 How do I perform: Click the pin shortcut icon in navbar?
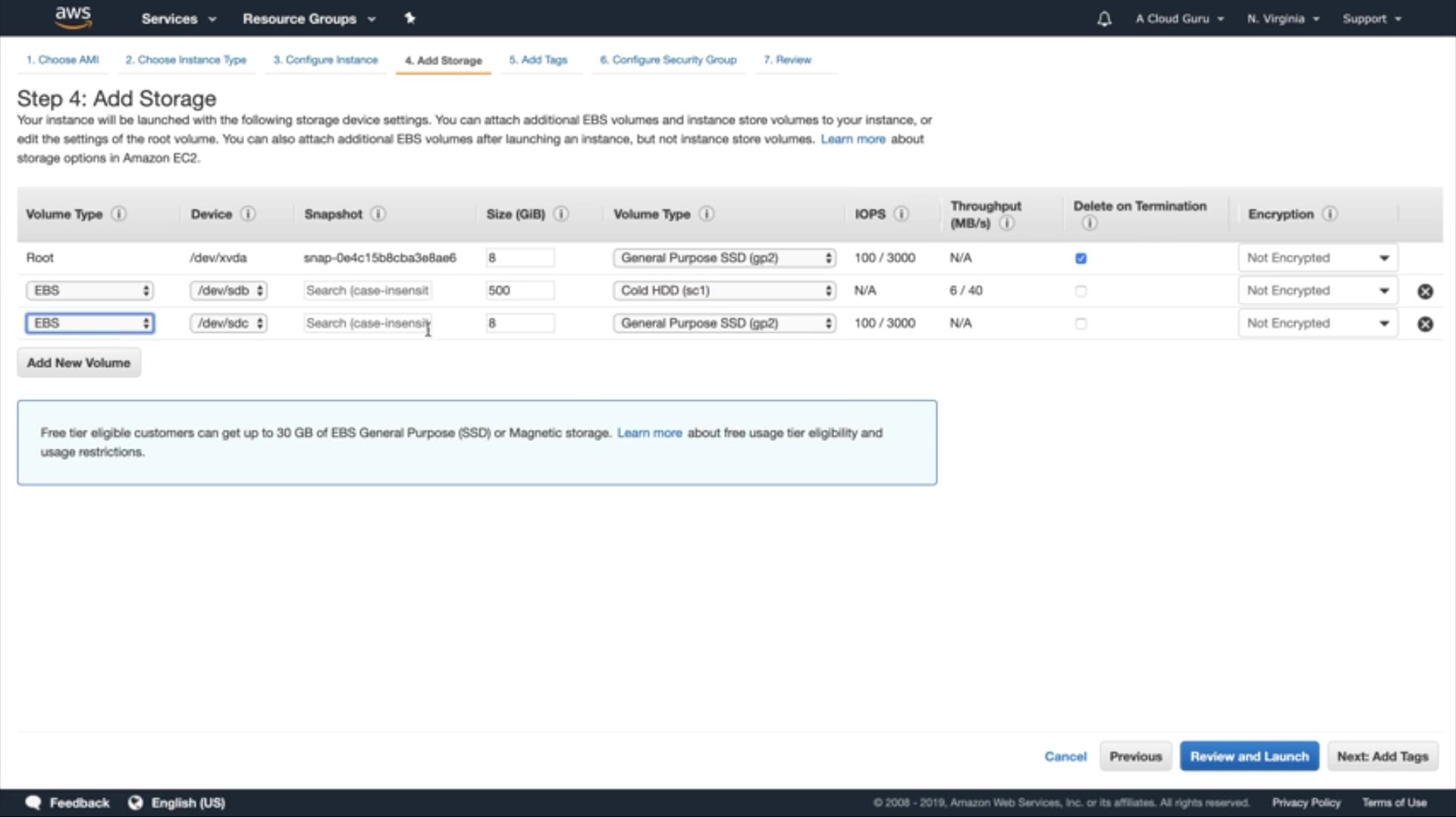(410, 18)
